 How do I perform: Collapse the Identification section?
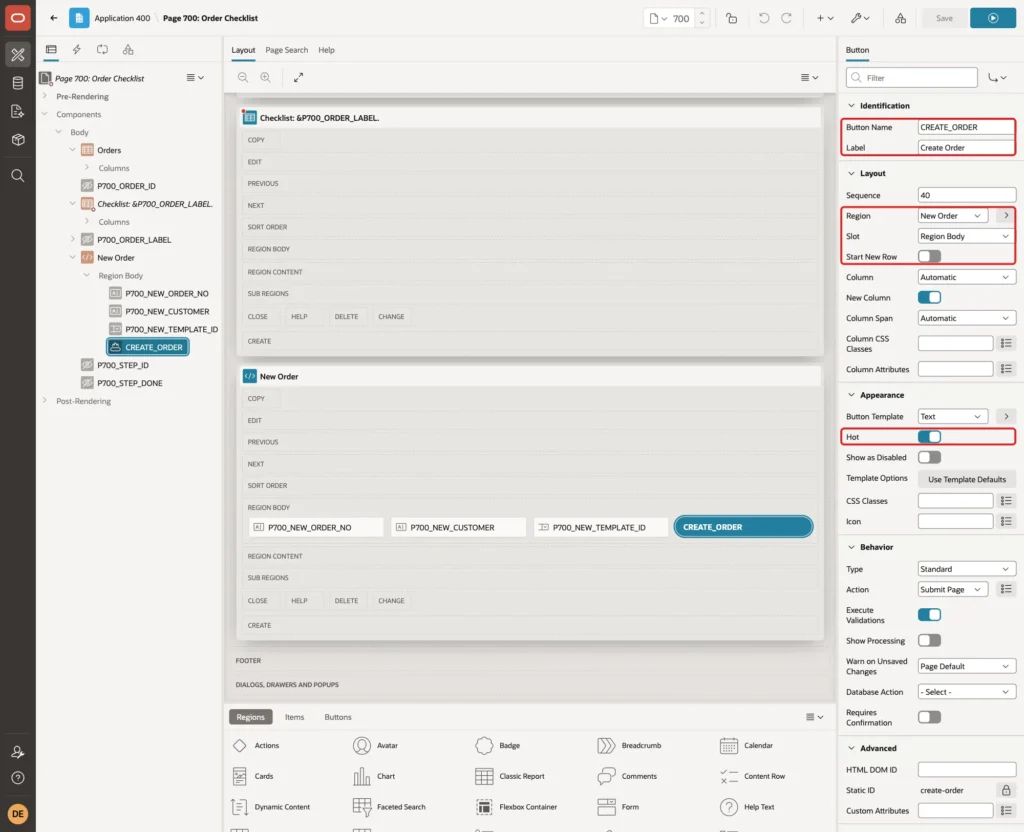[851, 105]
